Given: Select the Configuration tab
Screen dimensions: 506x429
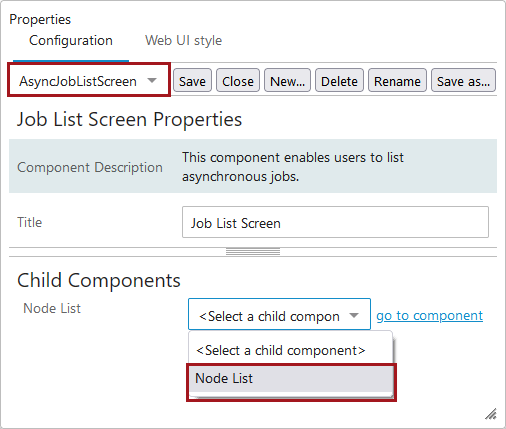Looking at the screenshot, I should 71,41.
